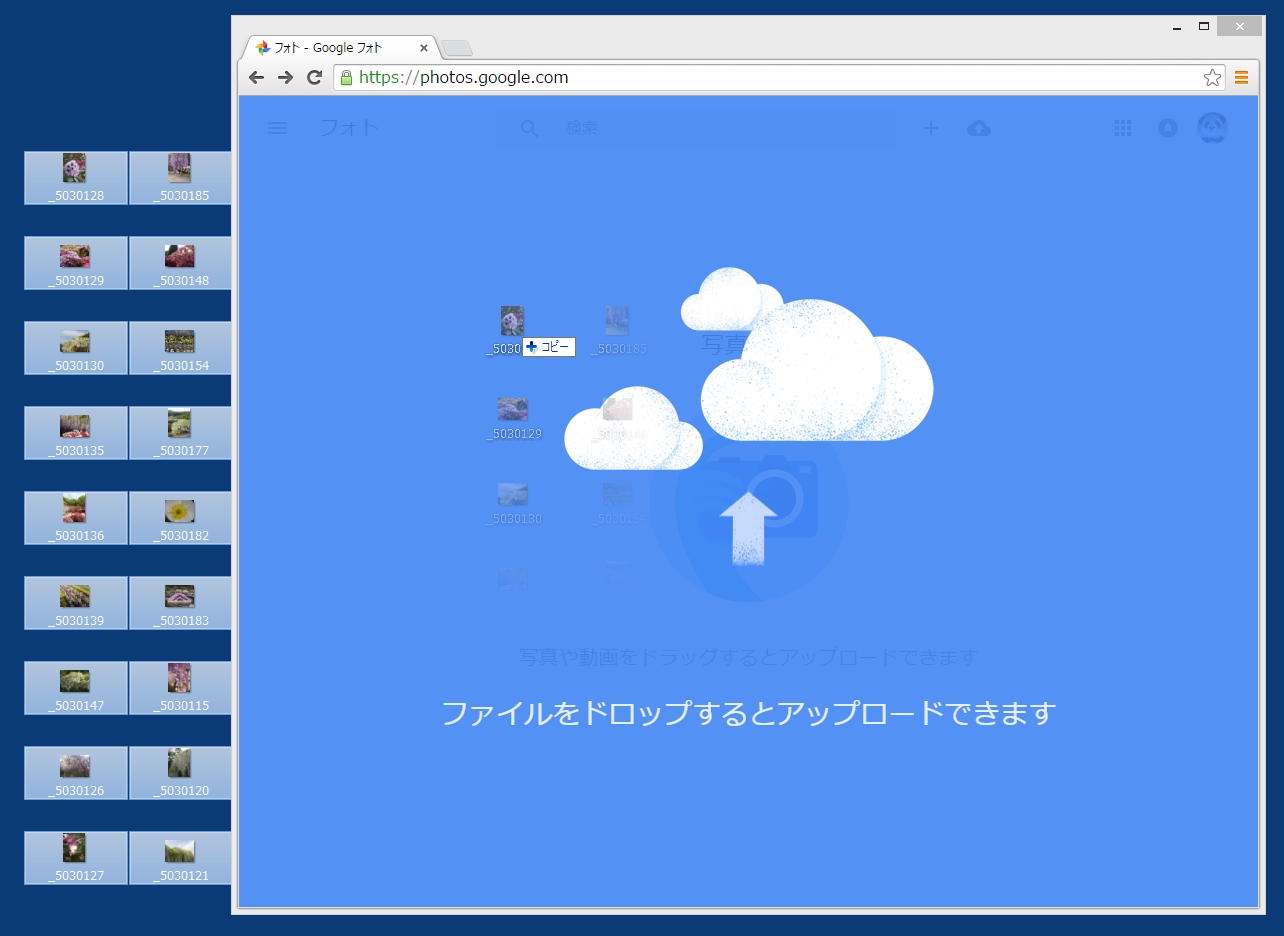Viewport: 1284px width, 936px height.
Task: Reload the Google Photos page
Action: tap(314, 78)
